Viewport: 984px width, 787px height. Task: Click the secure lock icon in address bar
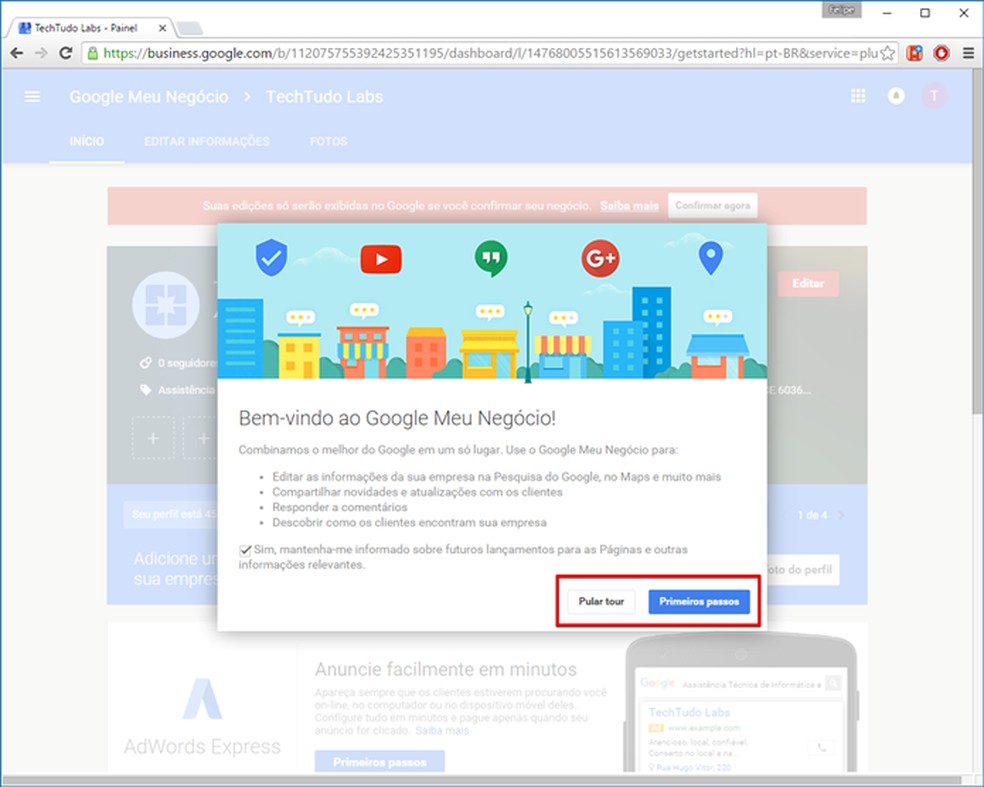click(92, 53)
